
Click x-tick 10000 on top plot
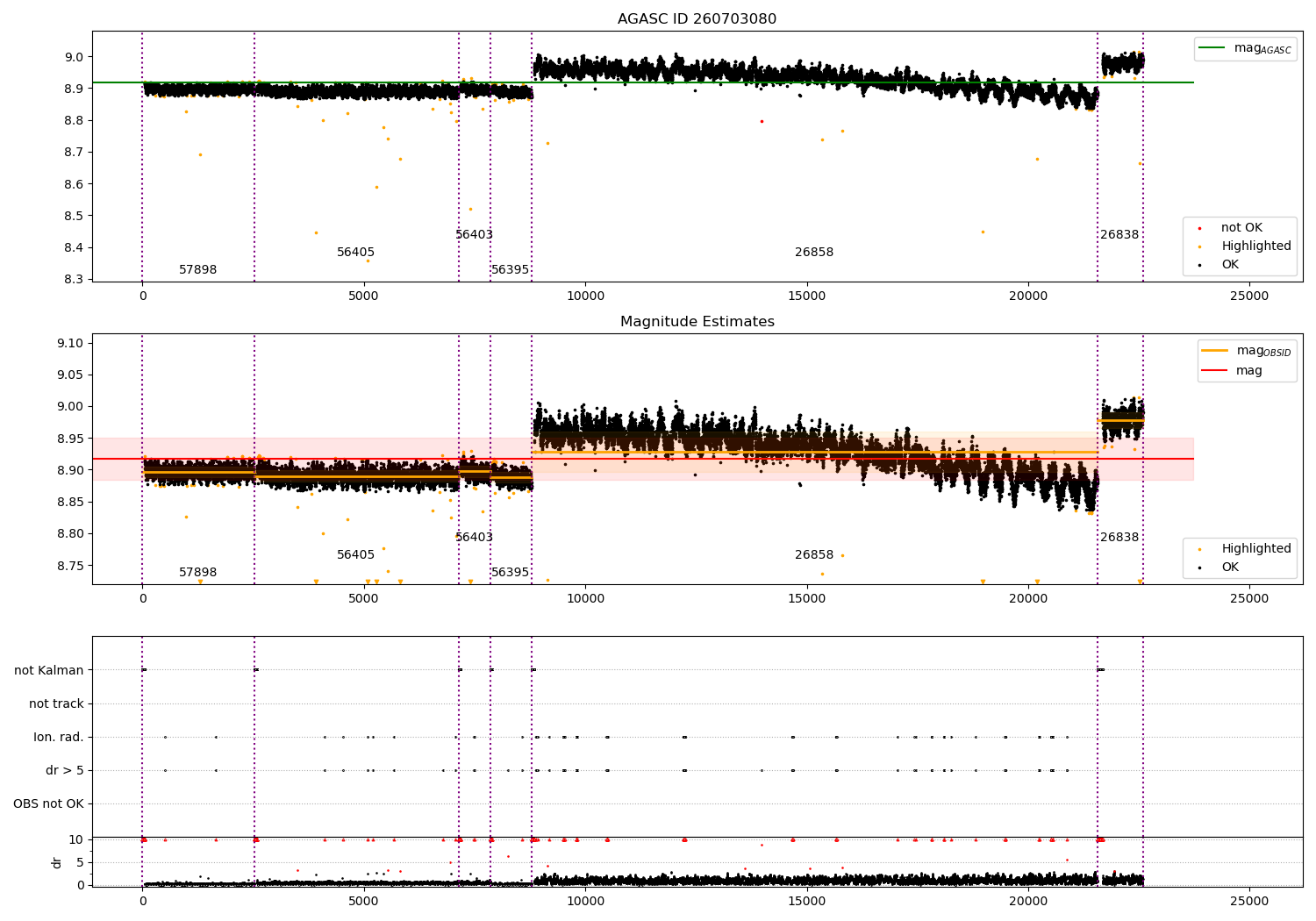click(x=585, y=296)
